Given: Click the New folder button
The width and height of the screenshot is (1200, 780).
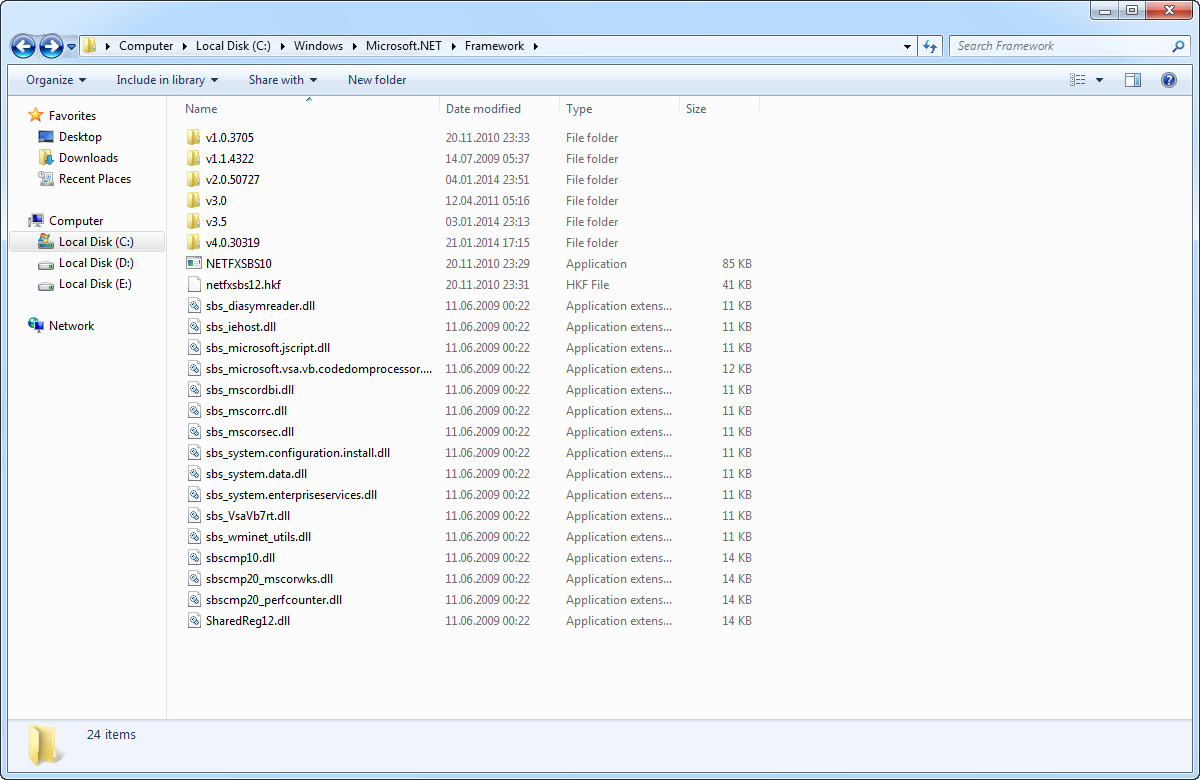Looking at the screenshot, I should [377, 80].
